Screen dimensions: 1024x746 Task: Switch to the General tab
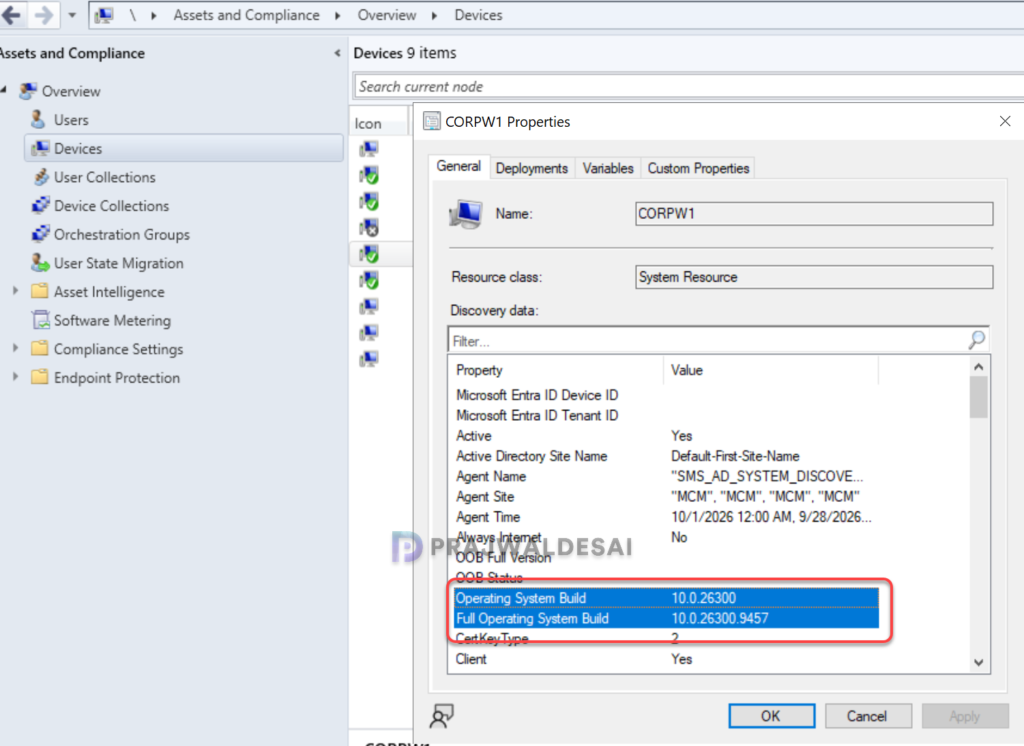pos(458,167)
